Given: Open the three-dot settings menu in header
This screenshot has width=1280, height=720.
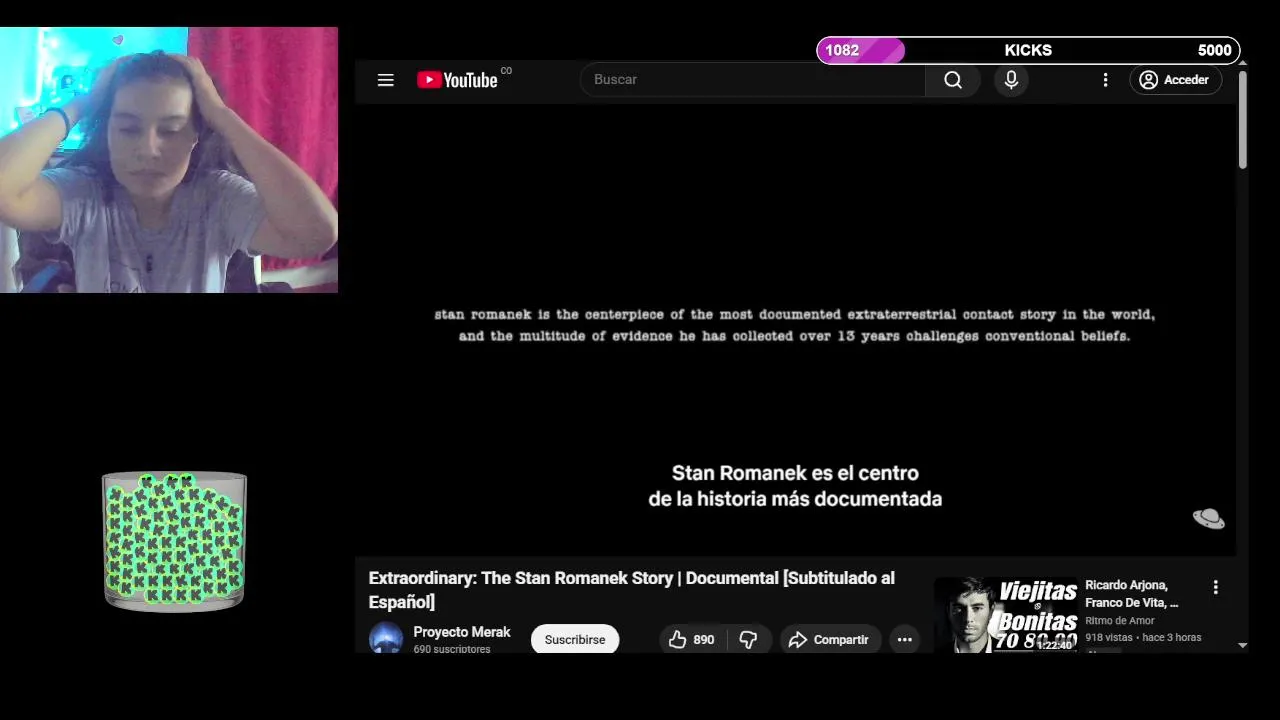Looking at the screenshot, I should coord(1105,80).
